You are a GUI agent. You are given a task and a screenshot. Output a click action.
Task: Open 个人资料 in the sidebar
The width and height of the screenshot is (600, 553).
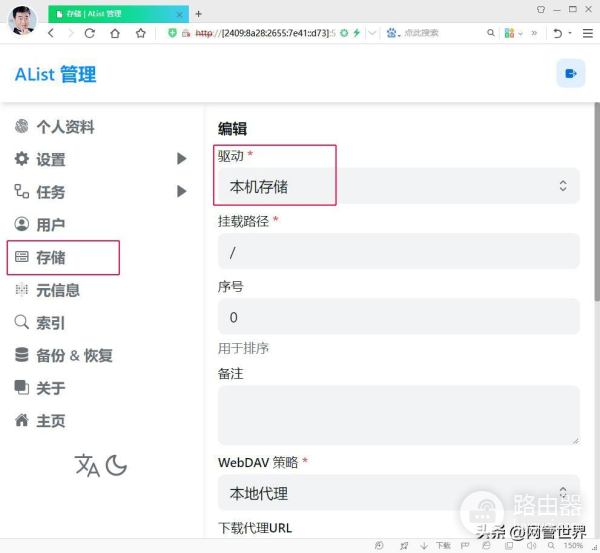[54, 127]
